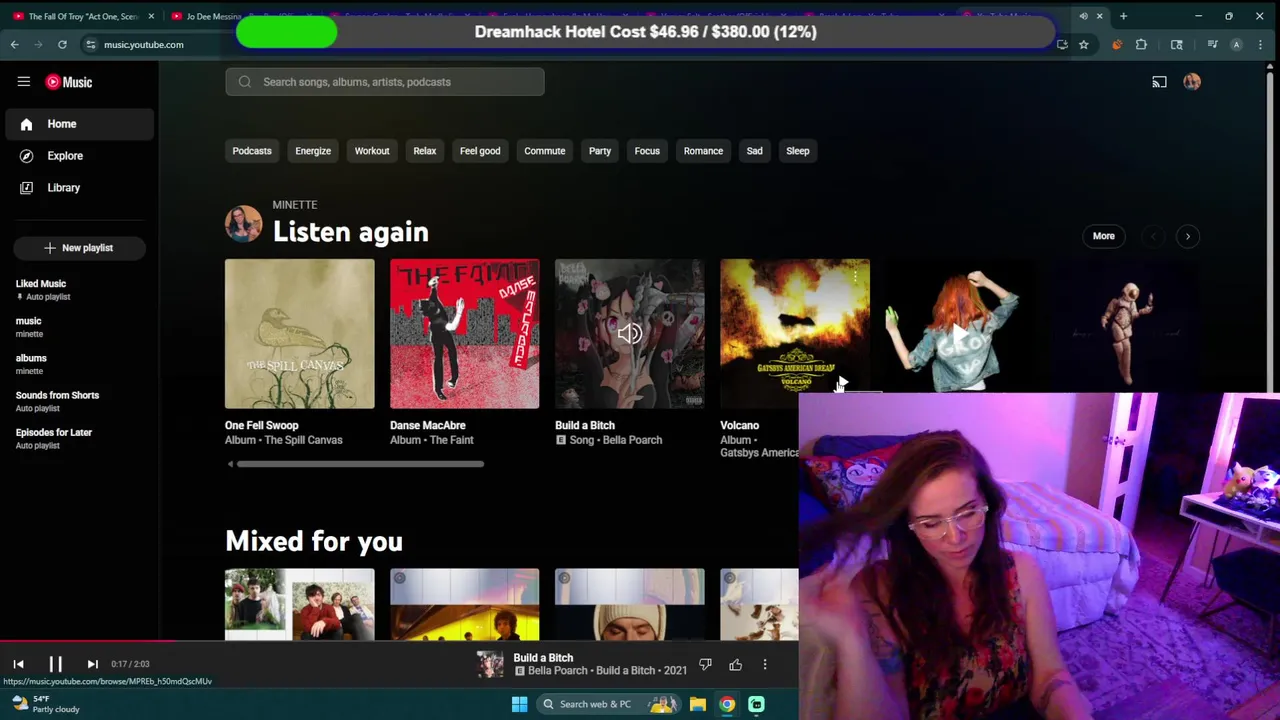
Task: Click the music.youtube.com address bar
Action: pos(144,44)
